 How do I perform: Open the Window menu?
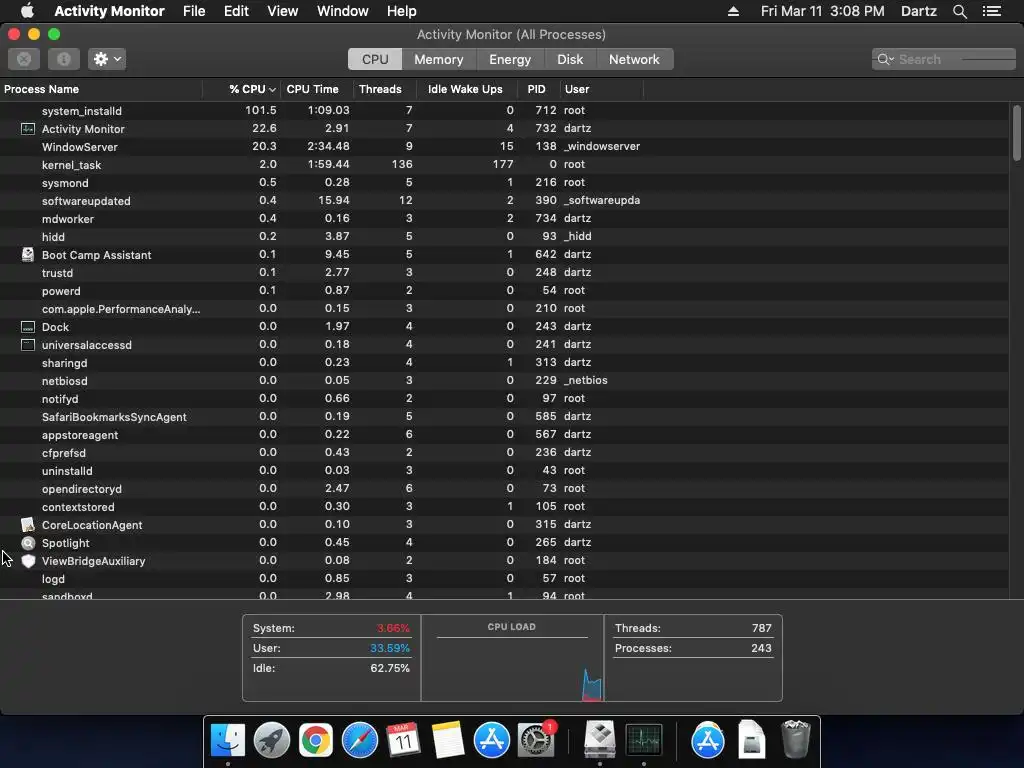[x=342, y=11]
